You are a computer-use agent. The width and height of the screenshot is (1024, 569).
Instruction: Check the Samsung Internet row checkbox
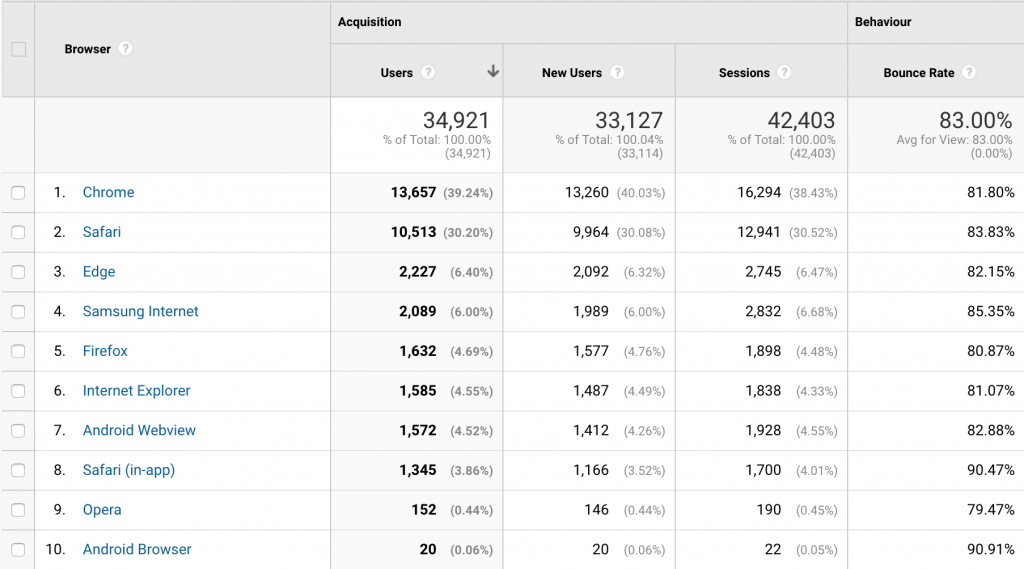(18, 312)
